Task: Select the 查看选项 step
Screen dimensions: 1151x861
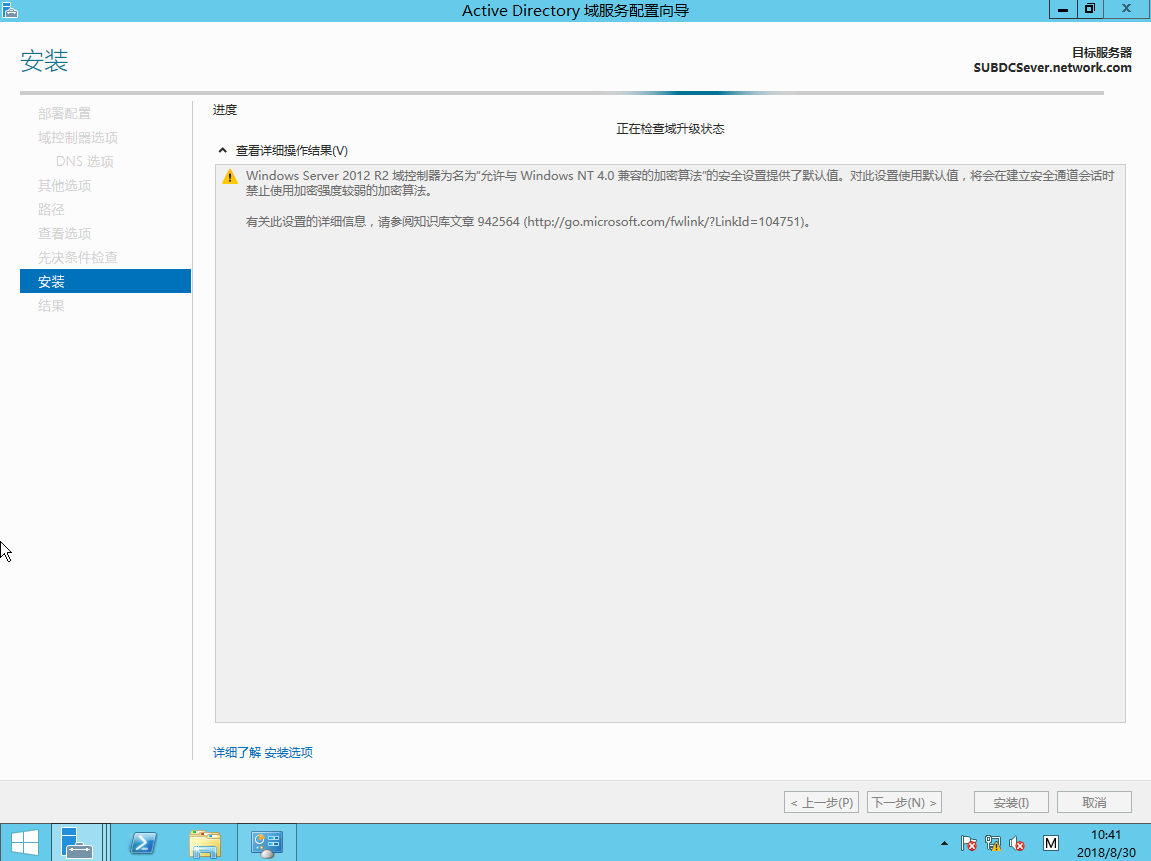Action: tap(65, 233)
